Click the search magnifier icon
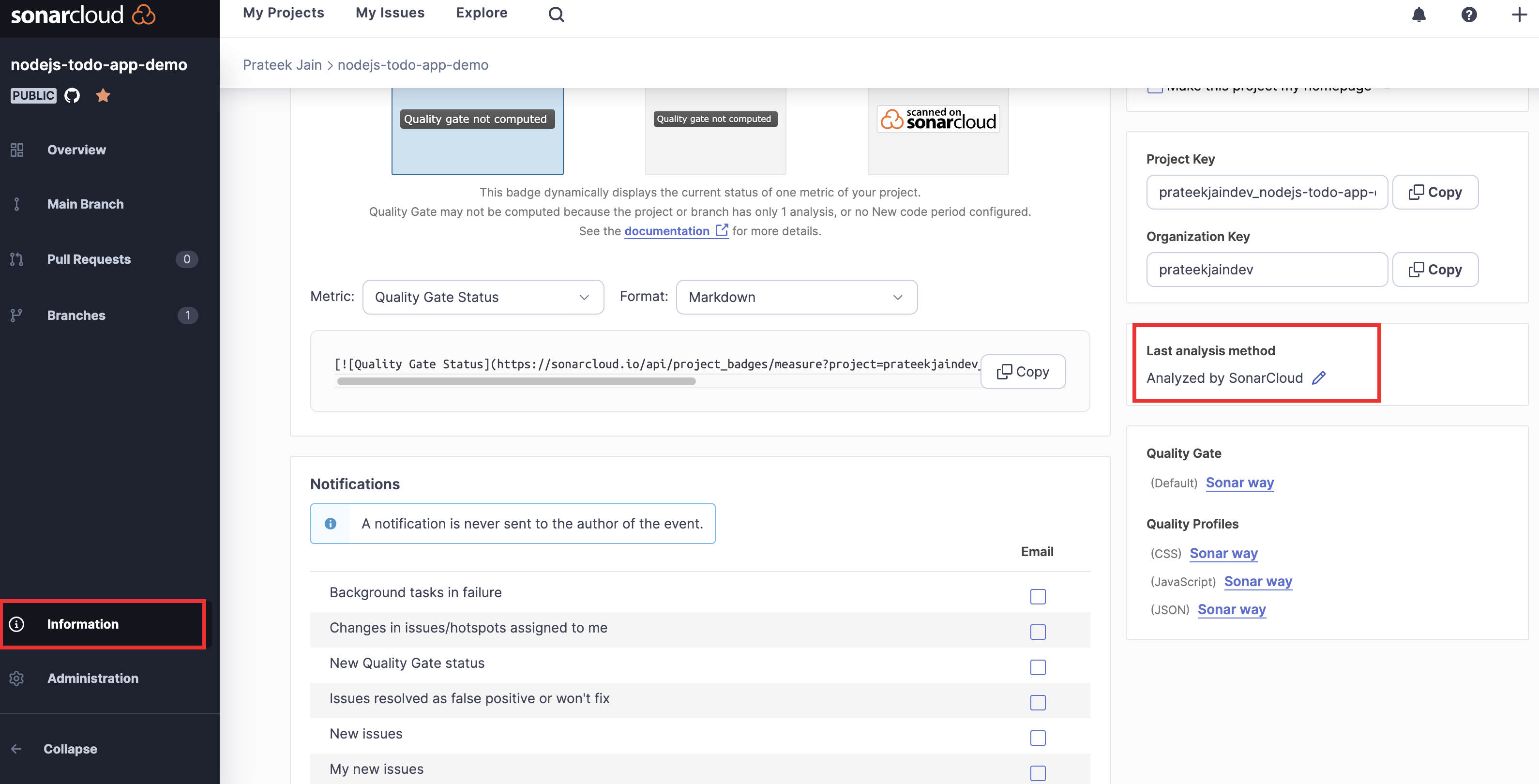This screenshot has width=1539, height=784. point(556,15)
